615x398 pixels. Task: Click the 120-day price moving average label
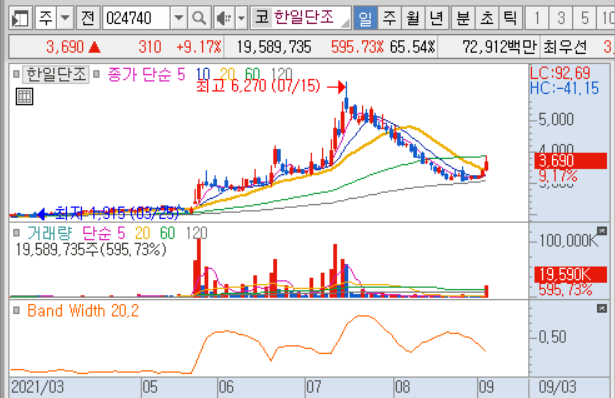[282, 74]
